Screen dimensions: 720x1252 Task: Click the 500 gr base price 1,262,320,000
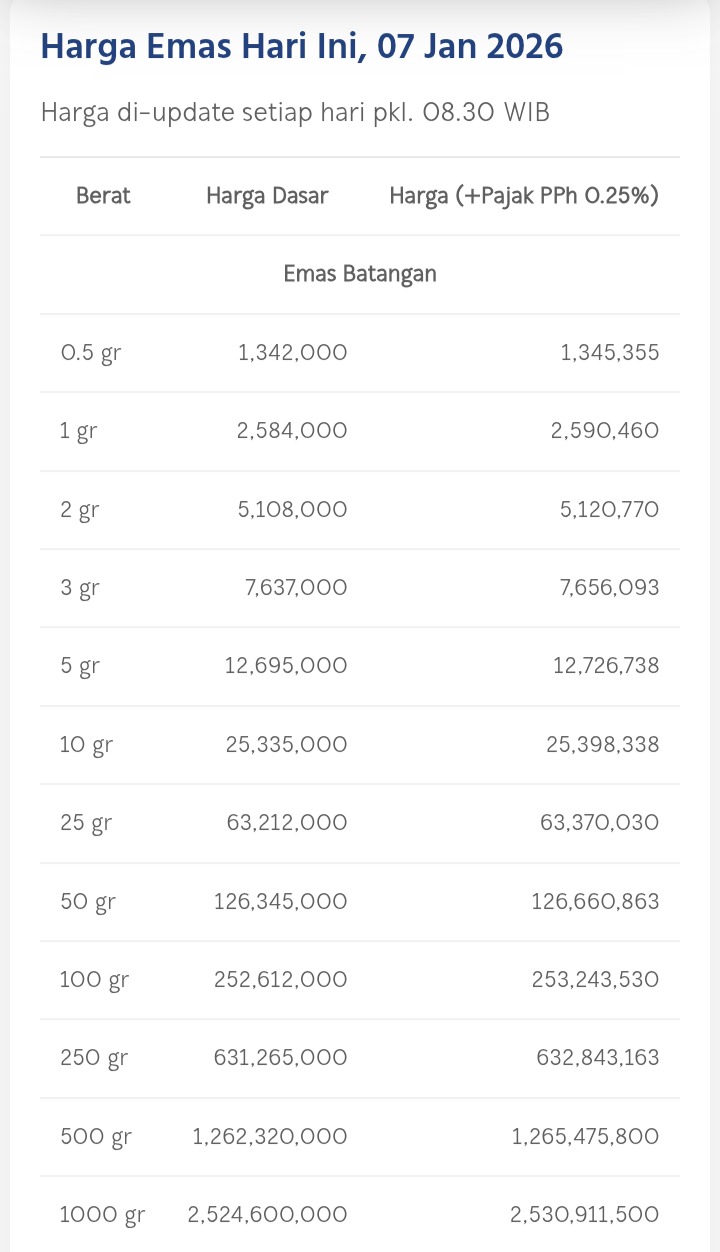click(270, 1137)
